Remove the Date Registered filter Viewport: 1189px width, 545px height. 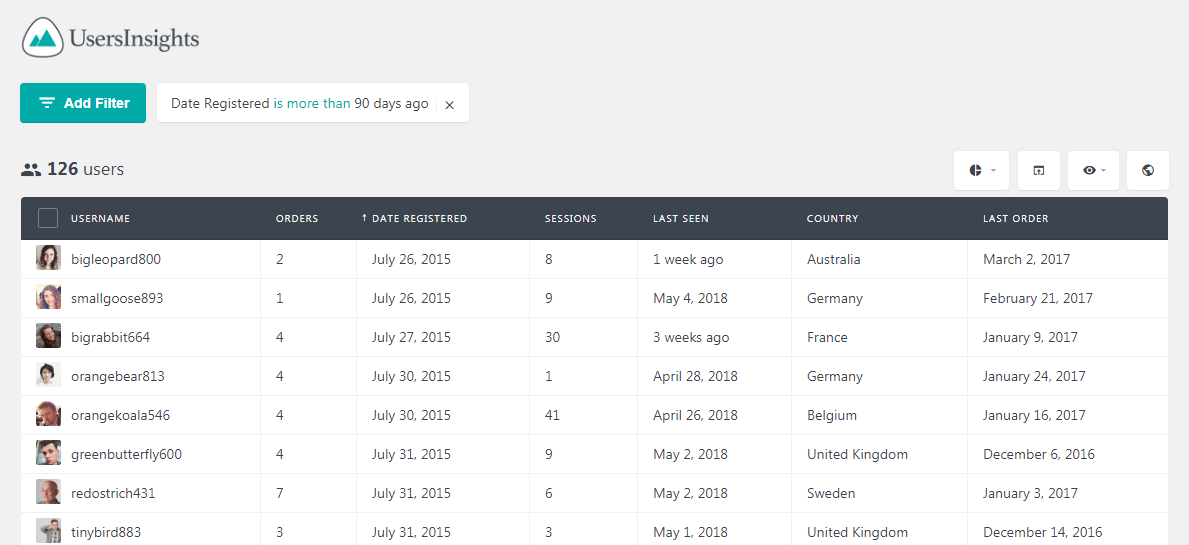coord(449,105)
